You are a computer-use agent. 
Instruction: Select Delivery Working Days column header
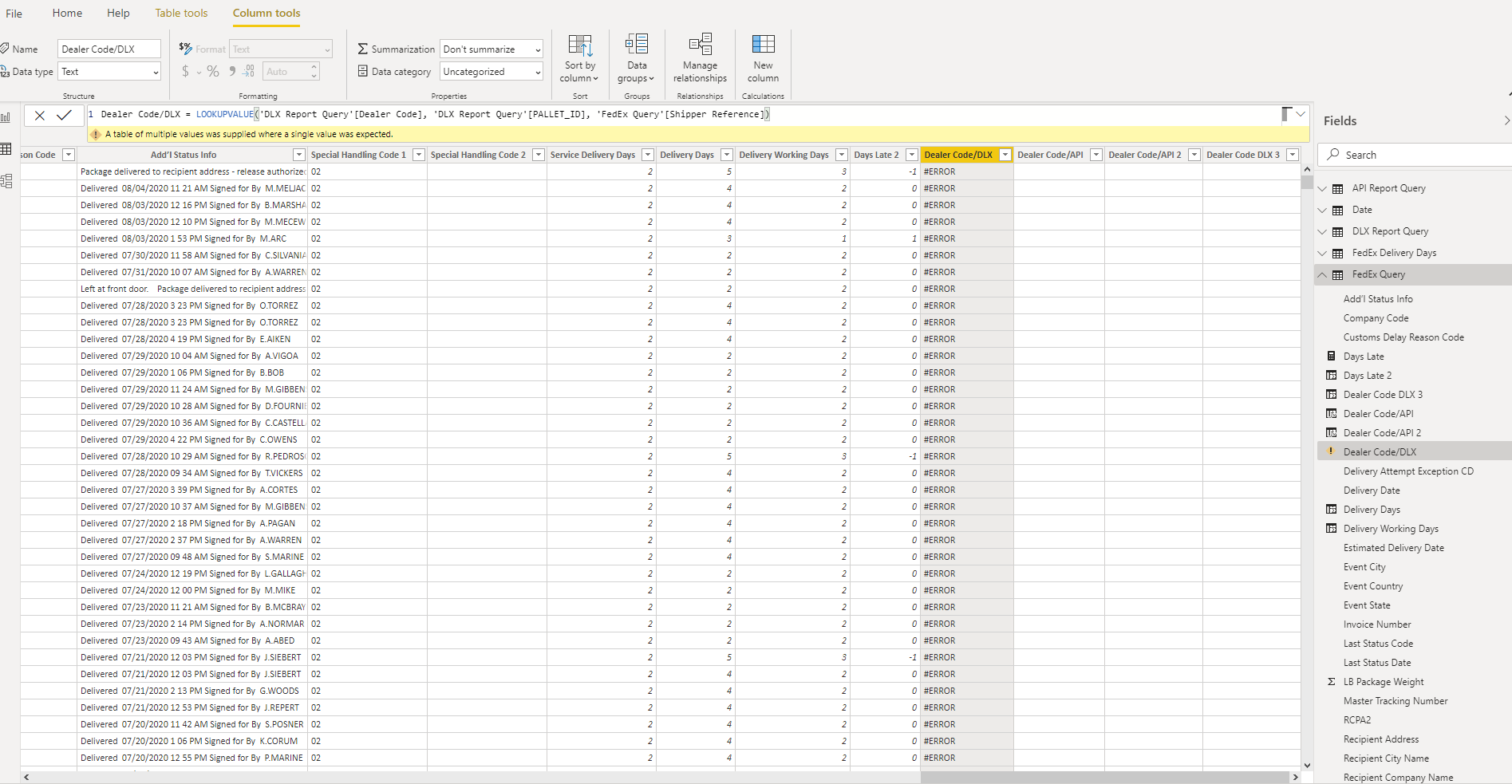(x=784, y=155)
